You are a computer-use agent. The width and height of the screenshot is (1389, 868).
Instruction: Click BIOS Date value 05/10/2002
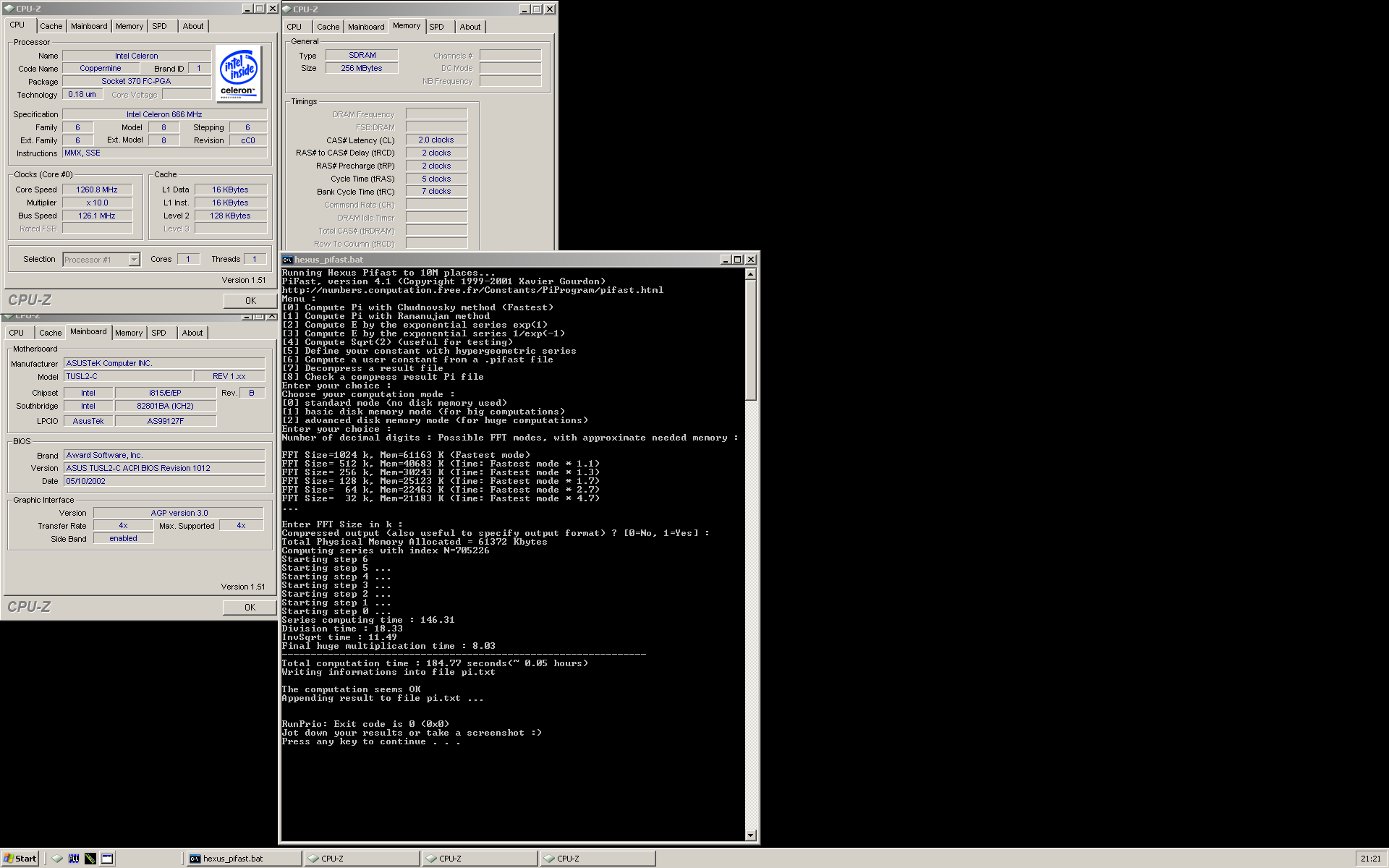pos(164,481)
